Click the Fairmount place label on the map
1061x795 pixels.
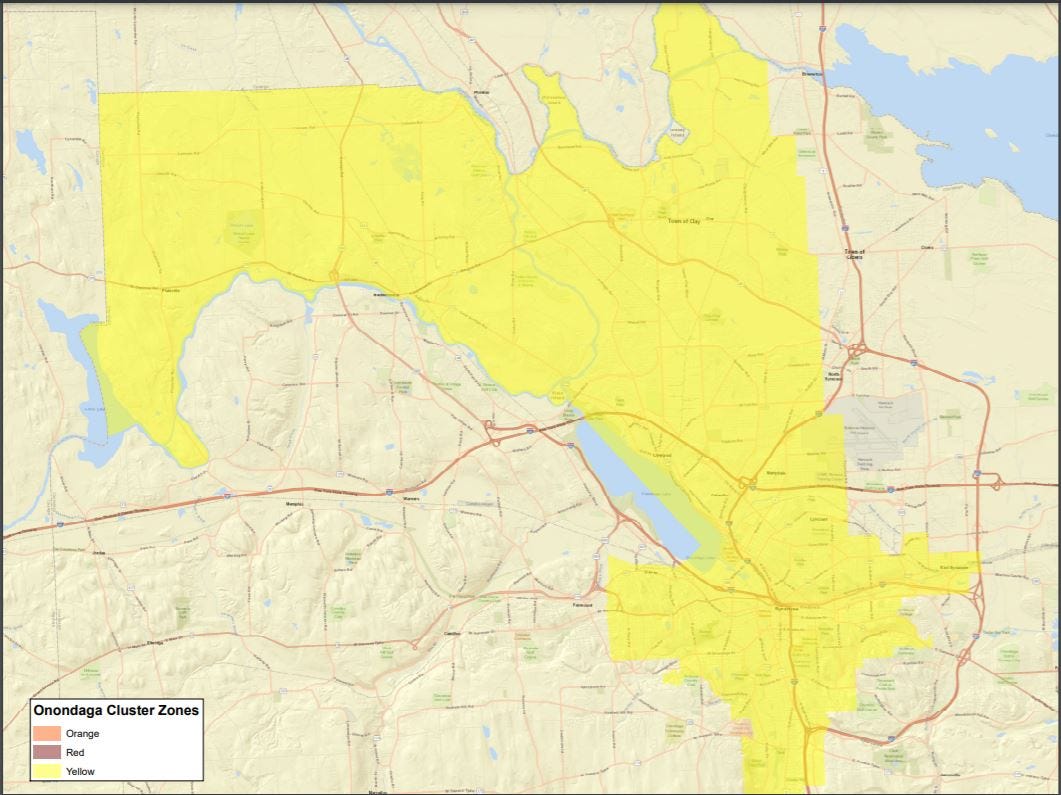pyautogui.click(x=583, y=605)
